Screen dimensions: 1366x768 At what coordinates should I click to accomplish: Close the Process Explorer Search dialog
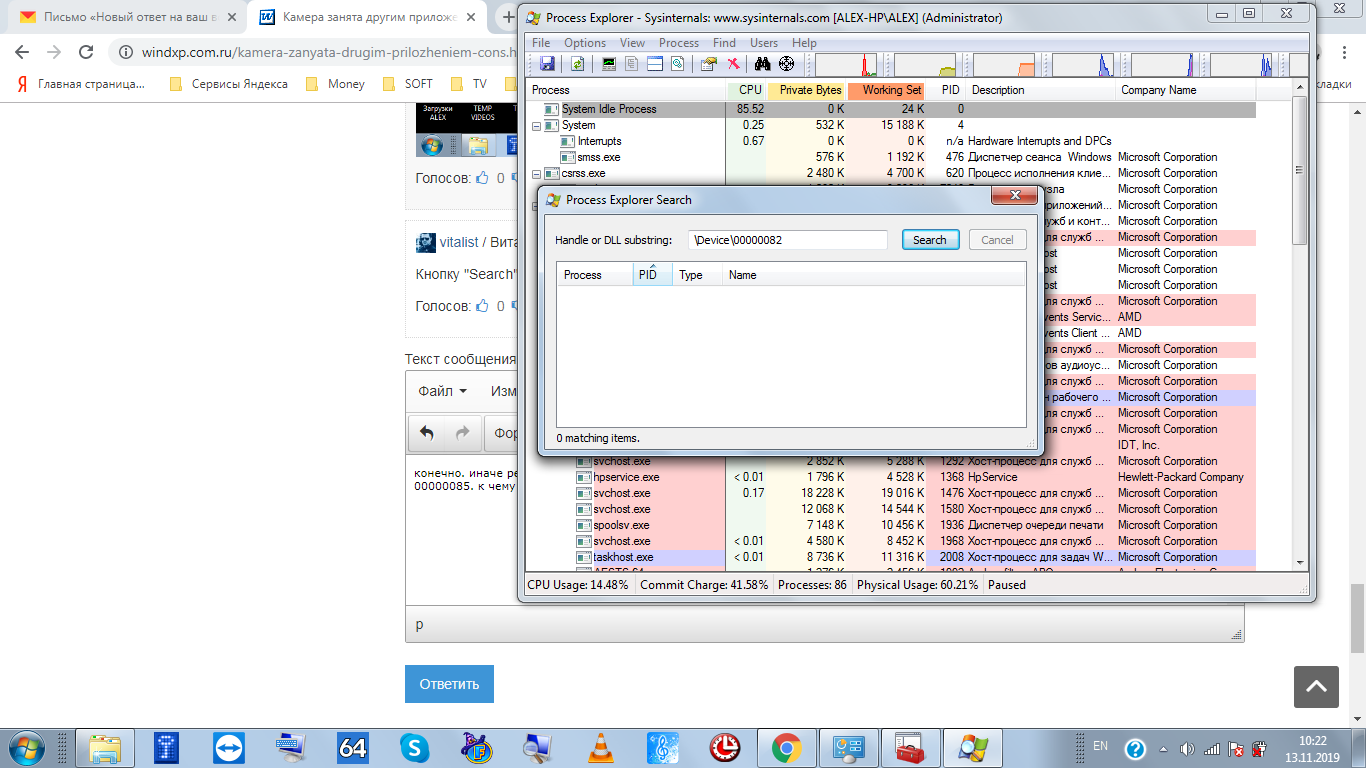(x=1014, y=197)
